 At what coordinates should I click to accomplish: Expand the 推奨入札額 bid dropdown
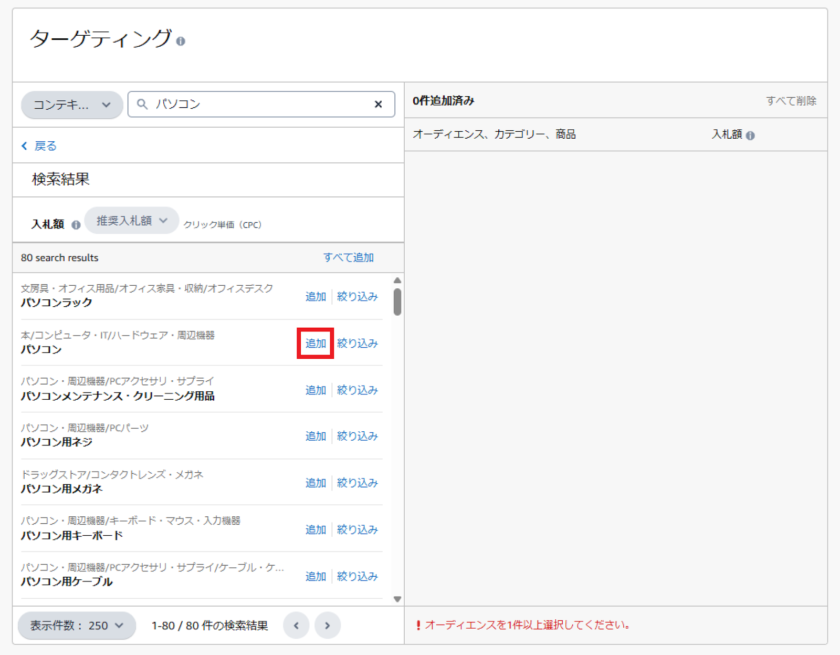tap(131, 221)
